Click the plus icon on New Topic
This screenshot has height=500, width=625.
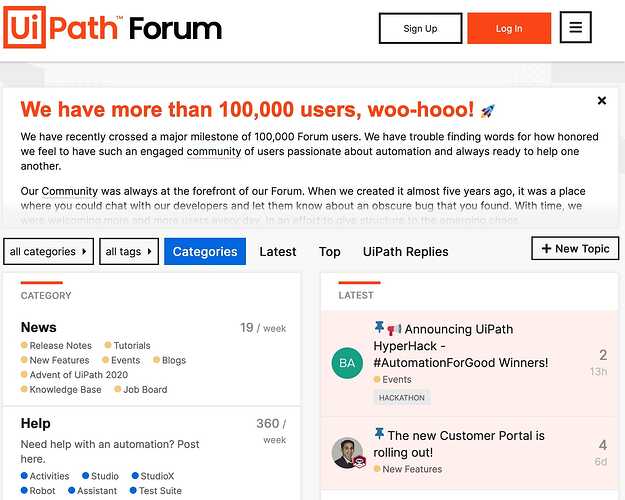[546, 248]
